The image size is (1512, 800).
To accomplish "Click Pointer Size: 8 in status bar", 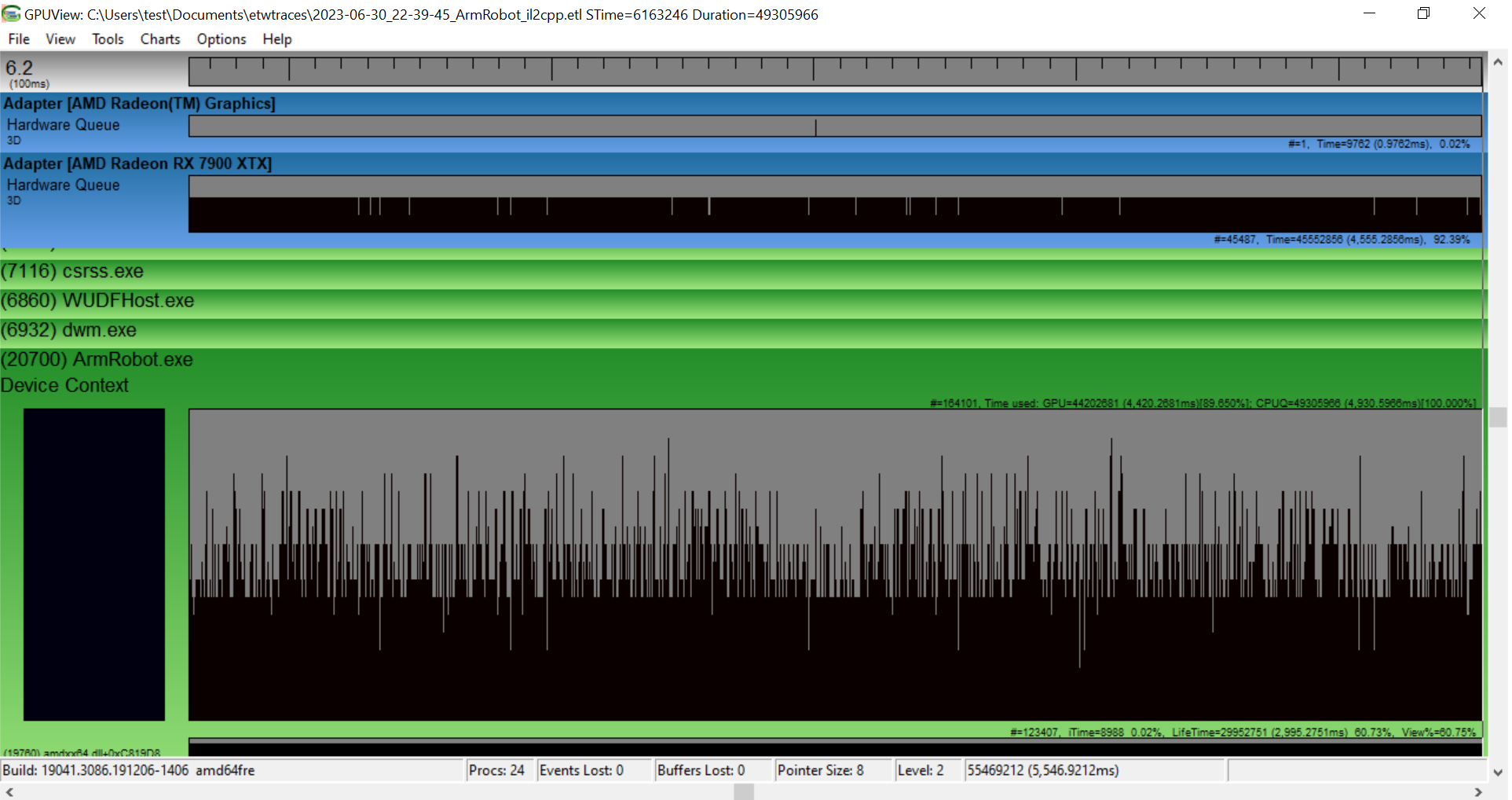I will coord(820,771).
